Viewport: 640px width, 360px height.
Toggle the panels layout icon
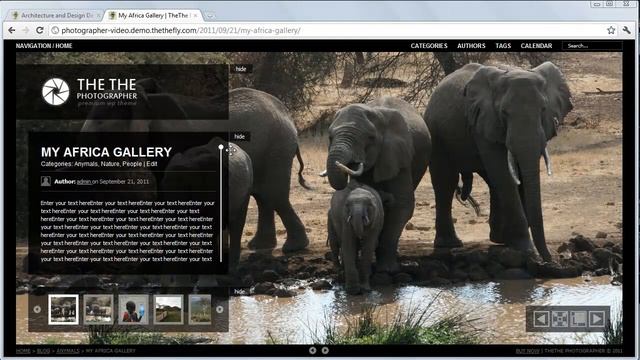coord(578,319)
